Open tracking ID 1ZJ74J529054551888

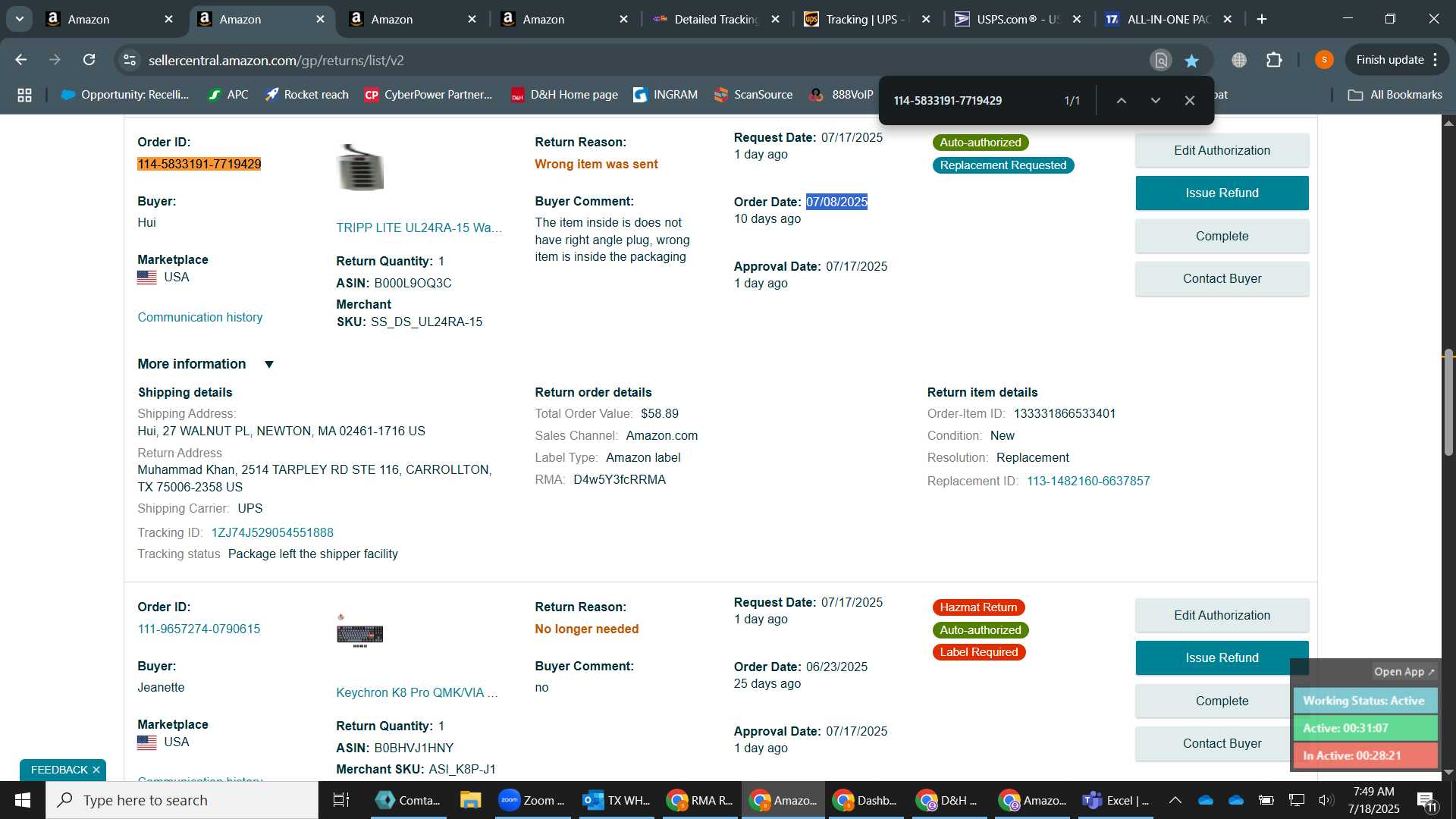(272, 532)
